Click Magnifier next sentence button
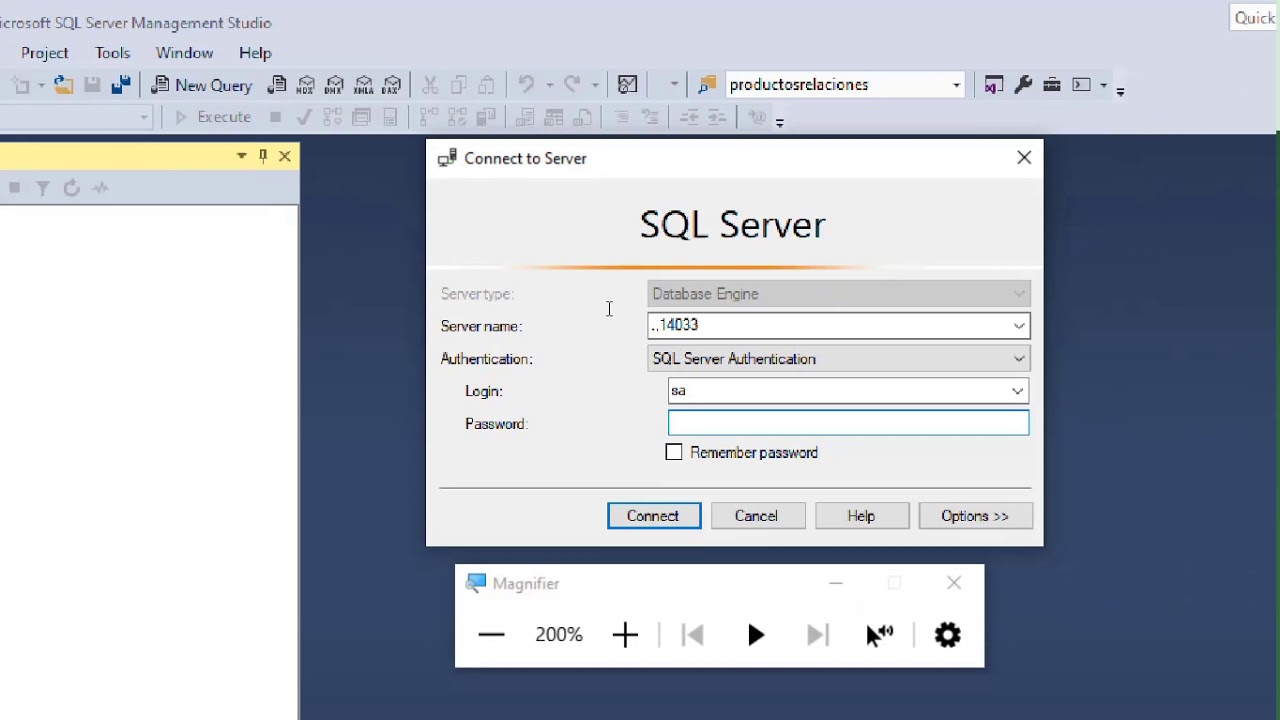The width and height of the screenshot is (1280, 720). (818, 635)
